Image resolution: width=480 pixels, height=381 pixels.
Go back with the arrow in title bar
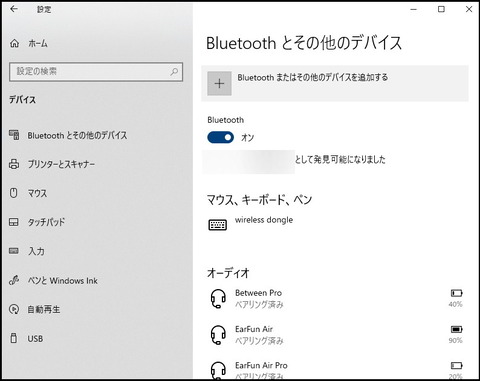14,9
